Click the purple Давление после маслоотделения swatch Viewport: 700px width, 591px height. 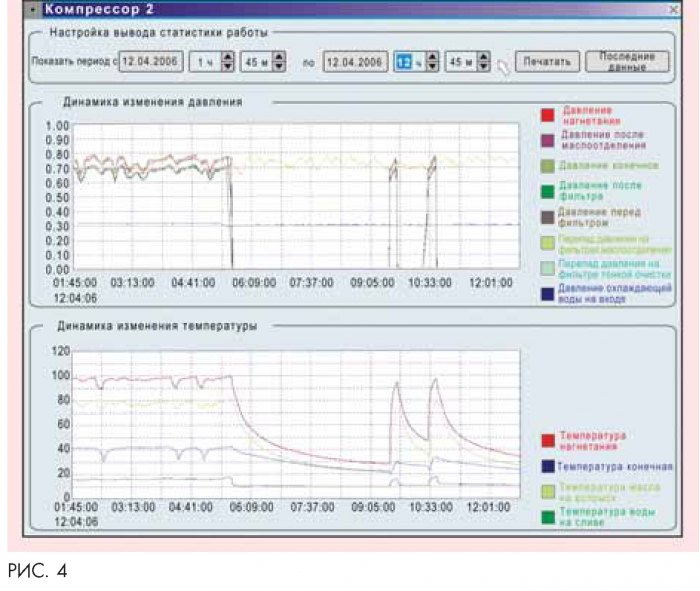pyautogui.click(x=546, y=139)
